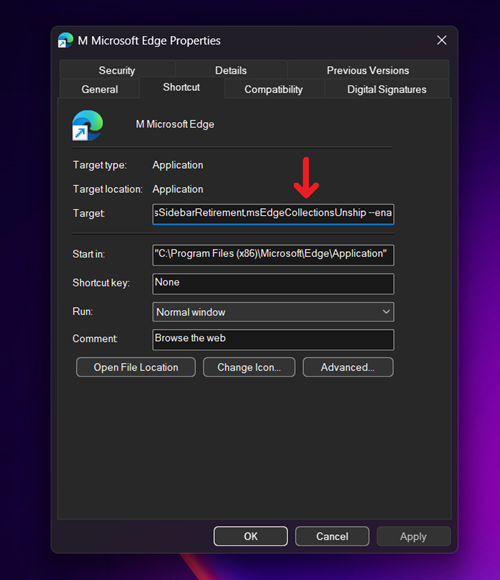The height and width of the screenshot is (580, 500).
Task: Click the Edge shortcut icon in the title bar
Action: pyautogui.click(x=65, y=40)
